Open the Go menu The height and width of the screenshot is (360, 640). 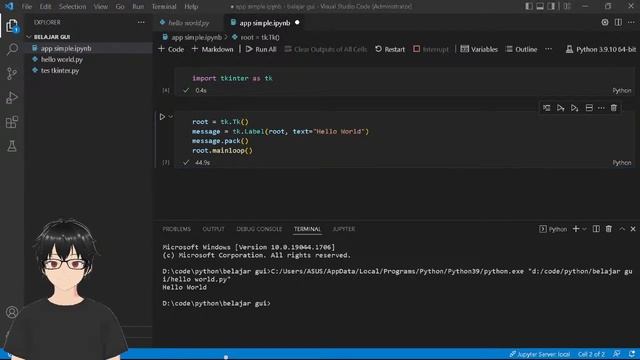tap(120, 7)
